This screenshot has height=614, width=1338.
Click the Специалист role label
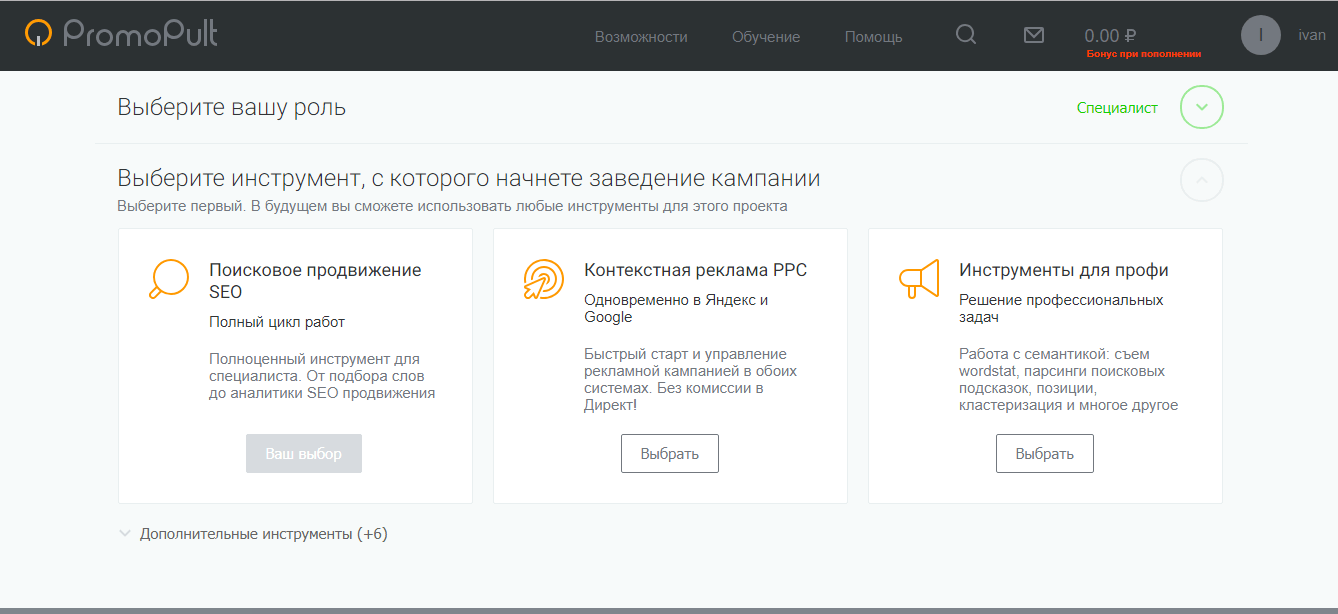(x=1117, y=108)
